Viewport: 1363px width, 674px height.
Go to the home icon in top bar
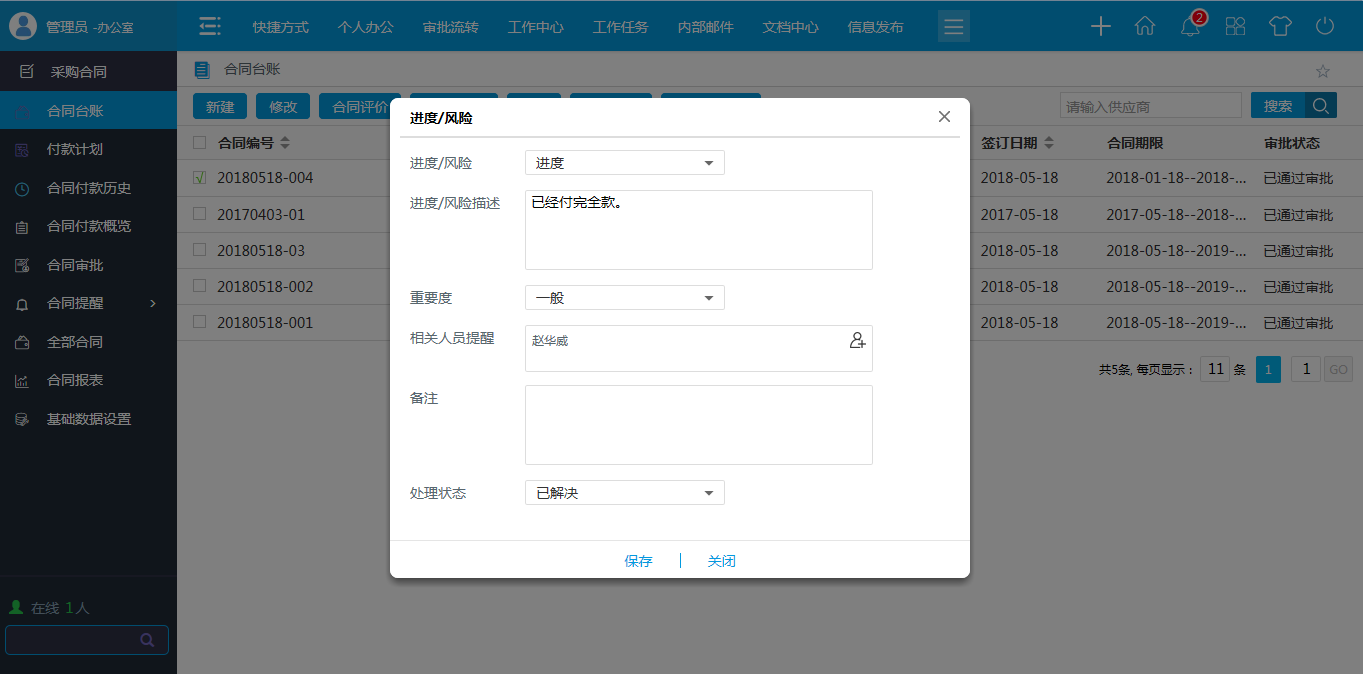1144,26
